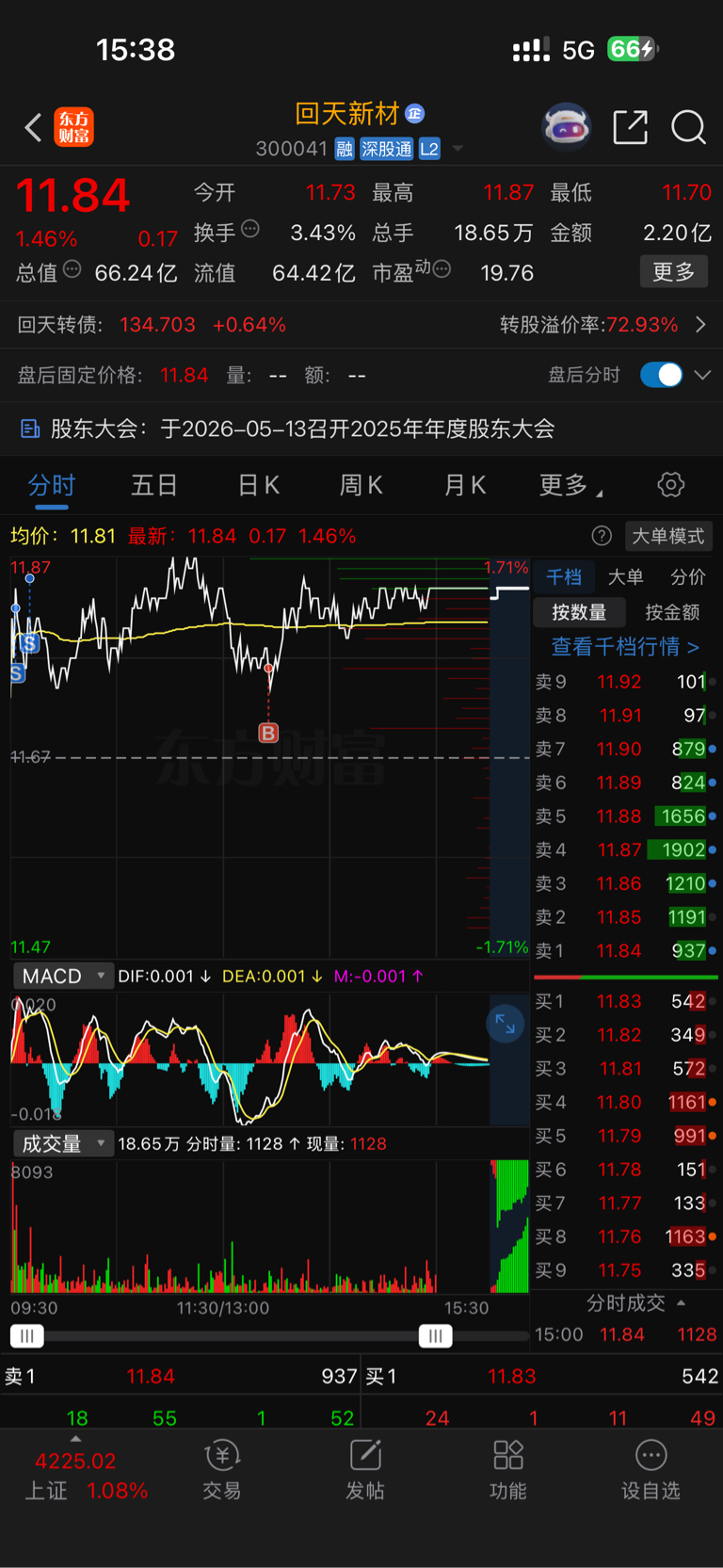Select the 分时 chart tab
Viewport: 723px width, 1568px height.
click(x=51, y=486)
